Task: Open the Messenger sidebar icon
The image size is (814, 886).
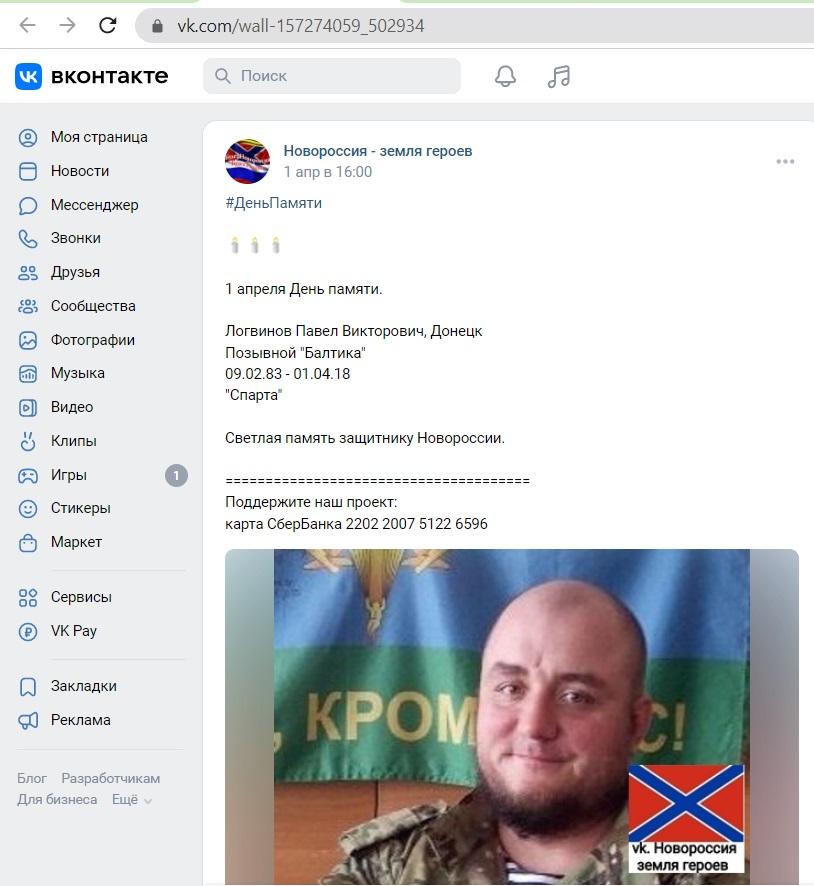Action: pyautogui.click(x=28, y=205)
